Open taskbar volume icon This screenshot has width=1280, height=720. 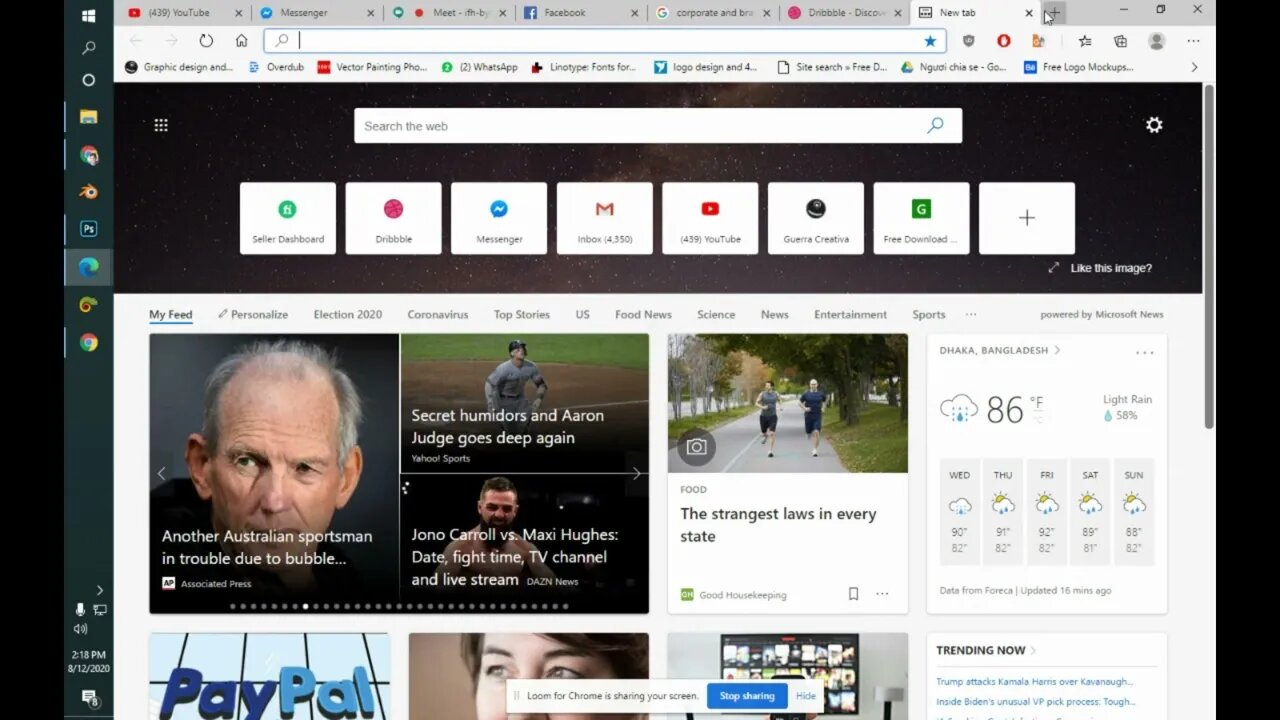(80, 629)
